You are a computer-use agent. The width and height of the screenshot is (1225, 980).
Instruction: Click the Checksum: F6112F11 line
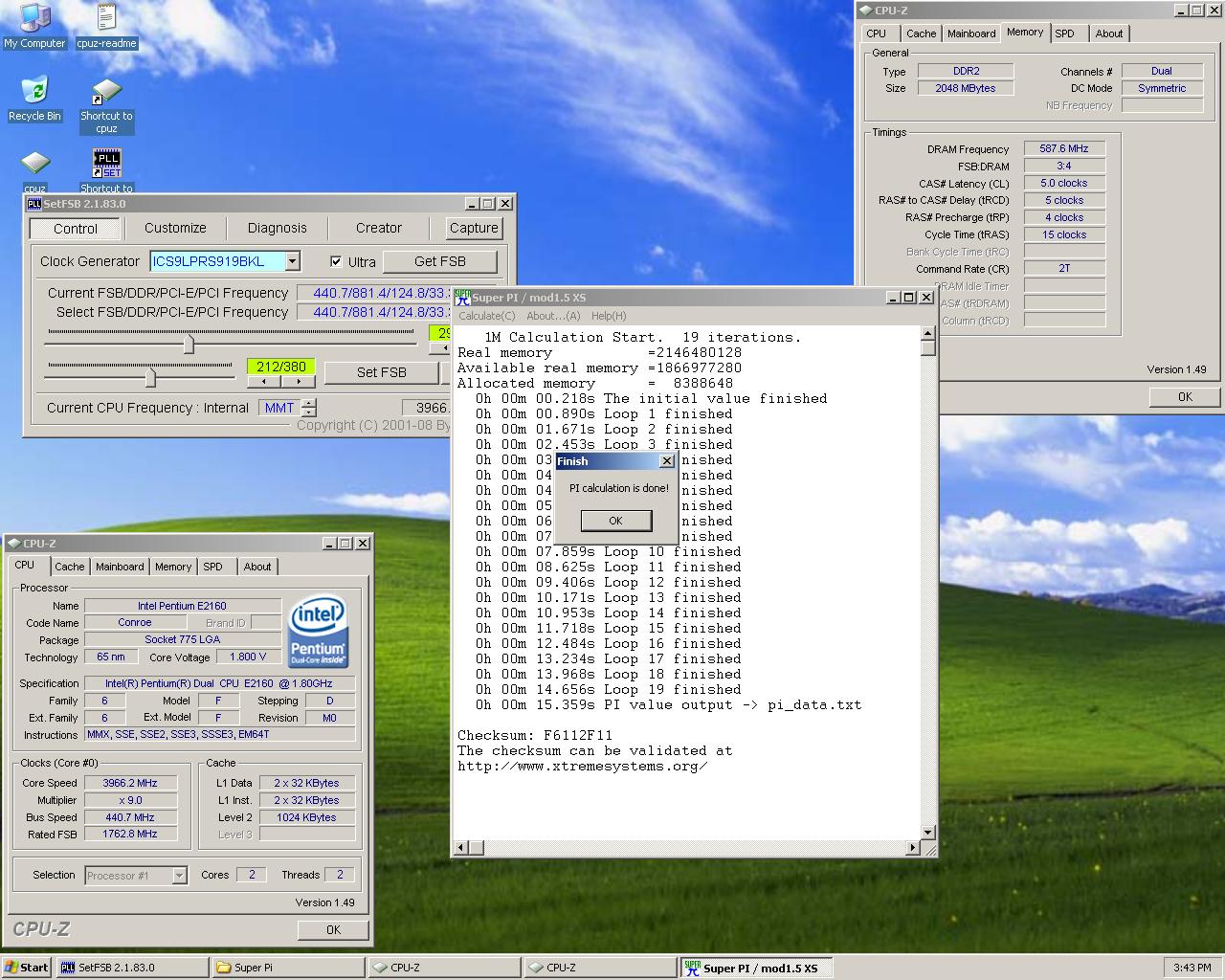tap(535, 735)
